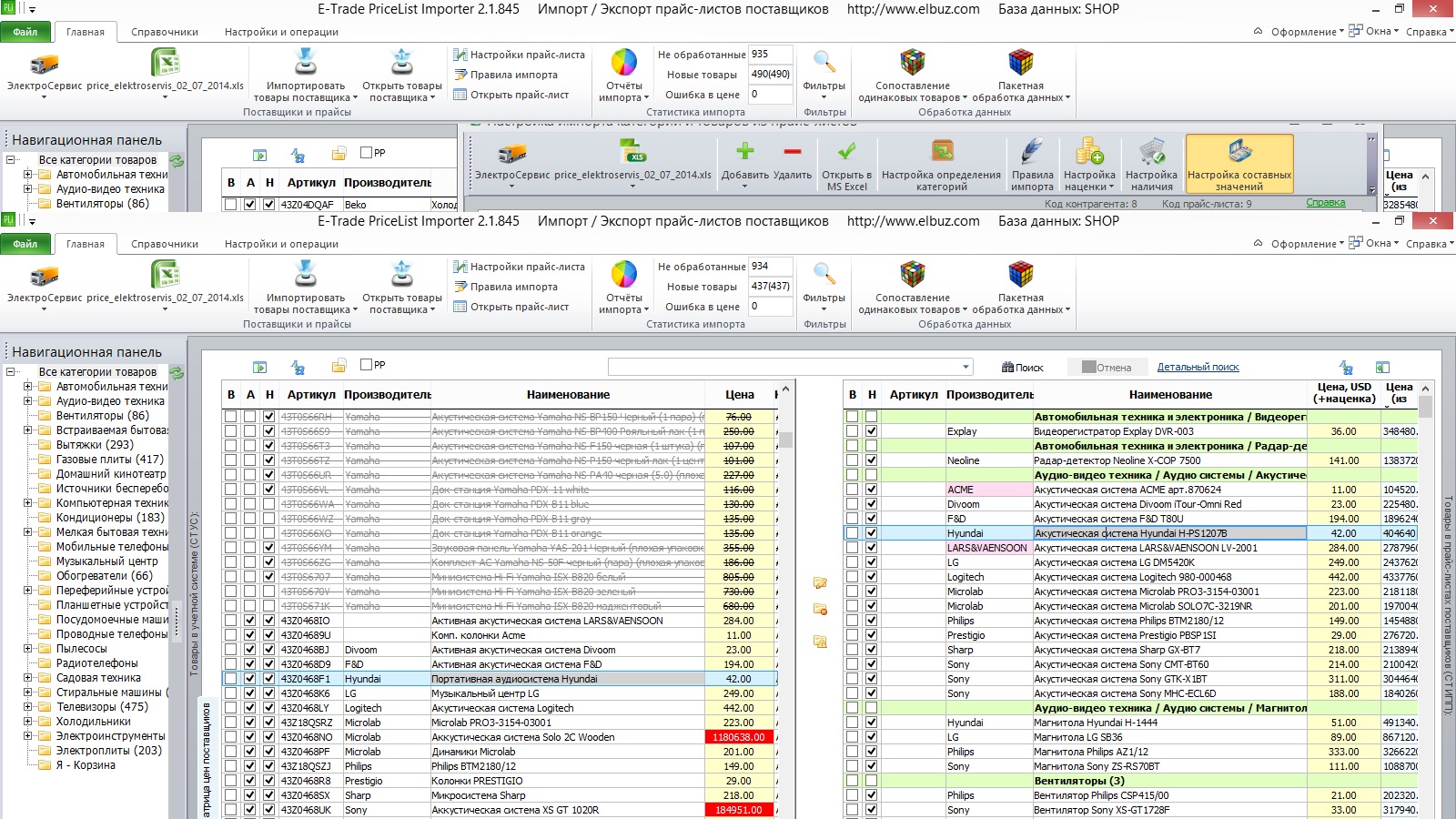Open Справка dropdown at top right of upper window
Viewport: 1456px width, 819px height.
coord(1430,32)
